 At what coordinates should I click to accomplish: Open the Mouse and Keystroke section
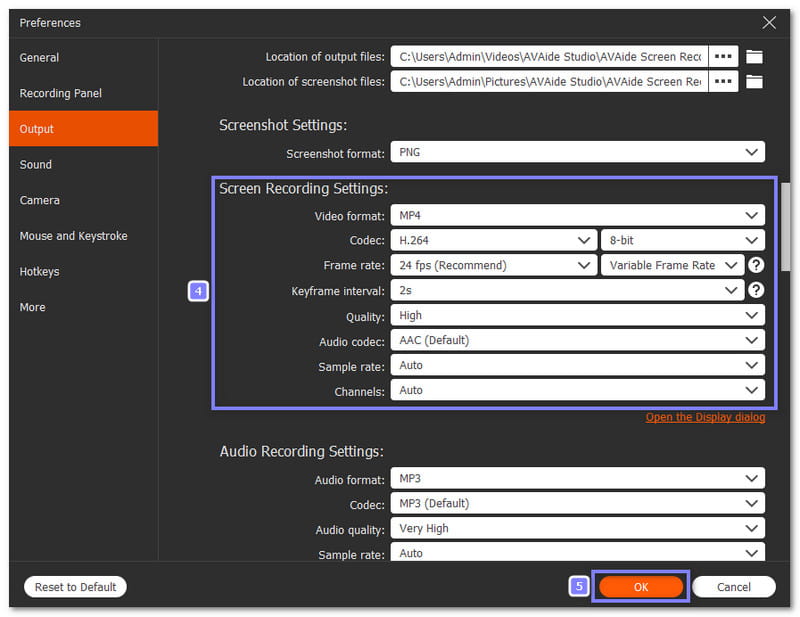(x=73, y=236)
